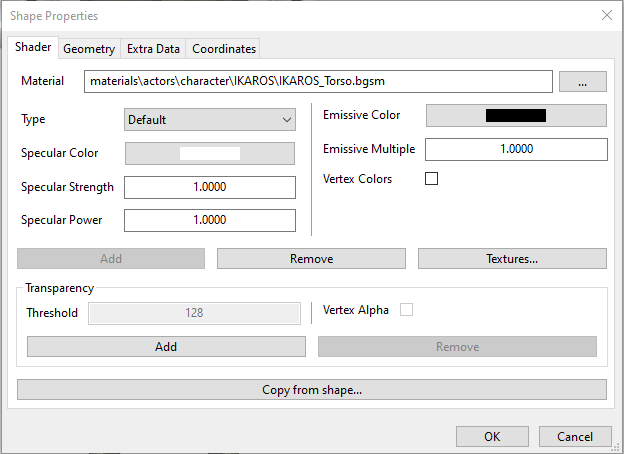This screenshot has width=624, height=454.
Task: Switch to the Geometry tab
Action: point(89,48)
